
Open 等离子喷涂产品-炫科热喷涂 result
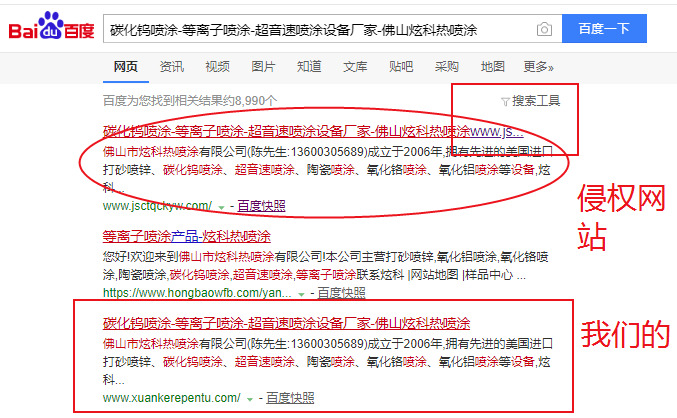coord(187,236)
